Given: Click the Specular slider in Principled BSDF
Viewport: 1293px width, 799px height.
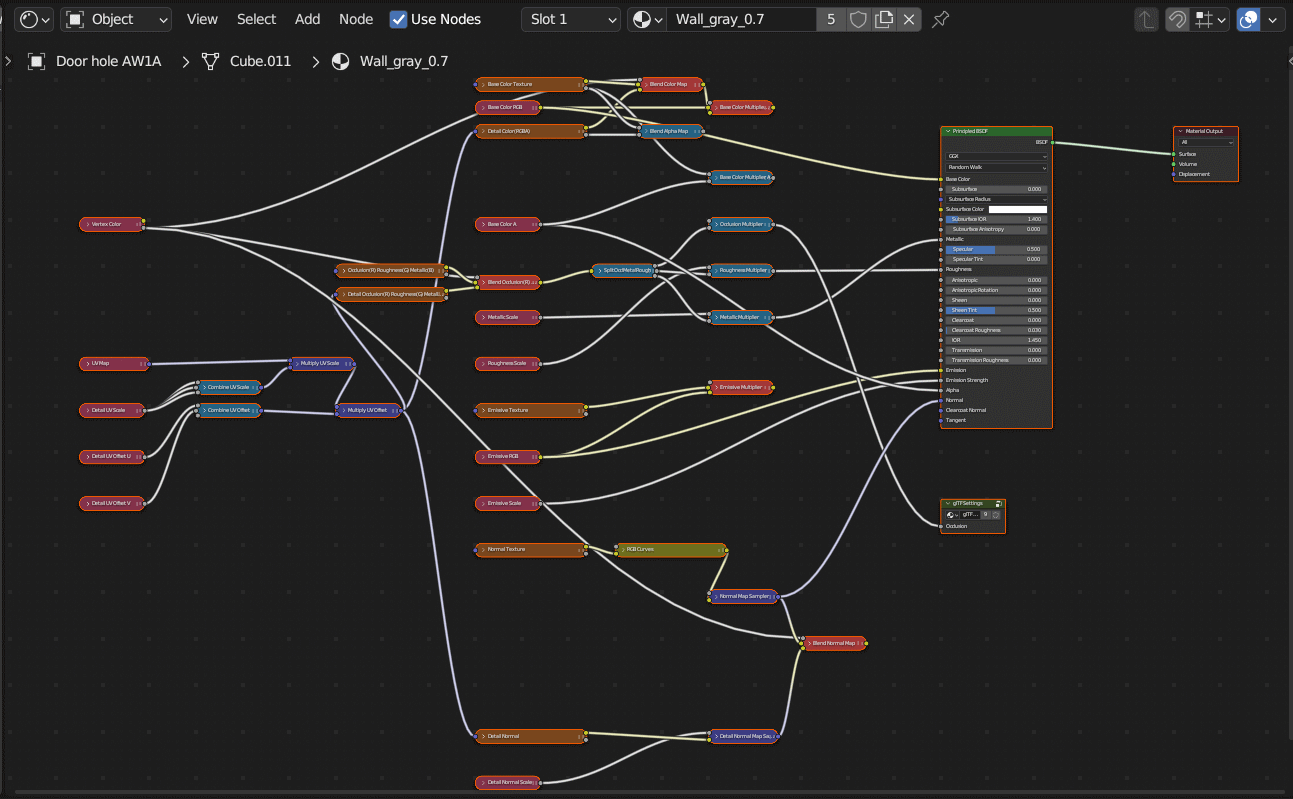Looking at the screenshot, I should tap(996, 249).
